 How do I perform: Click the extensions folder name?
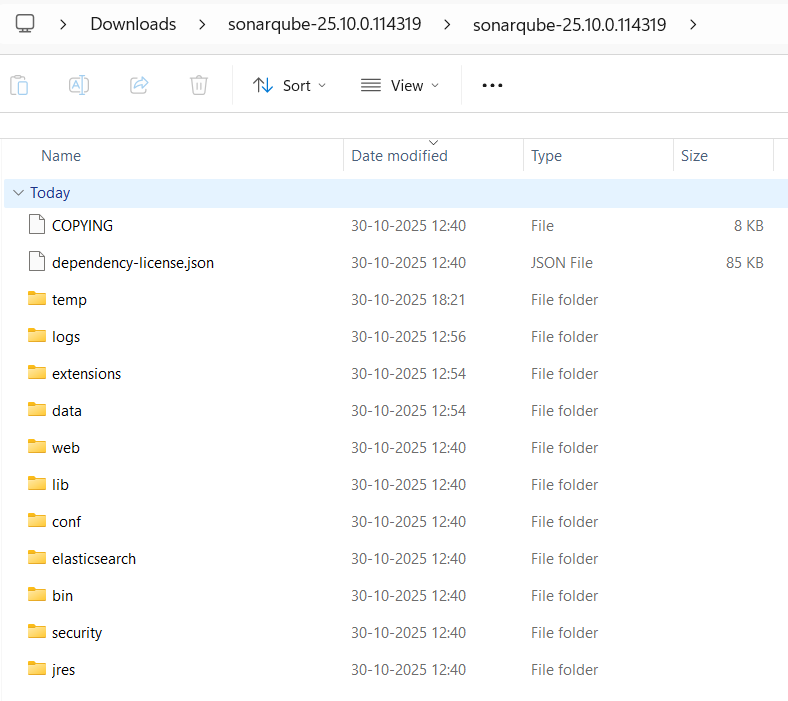[86, 374]
